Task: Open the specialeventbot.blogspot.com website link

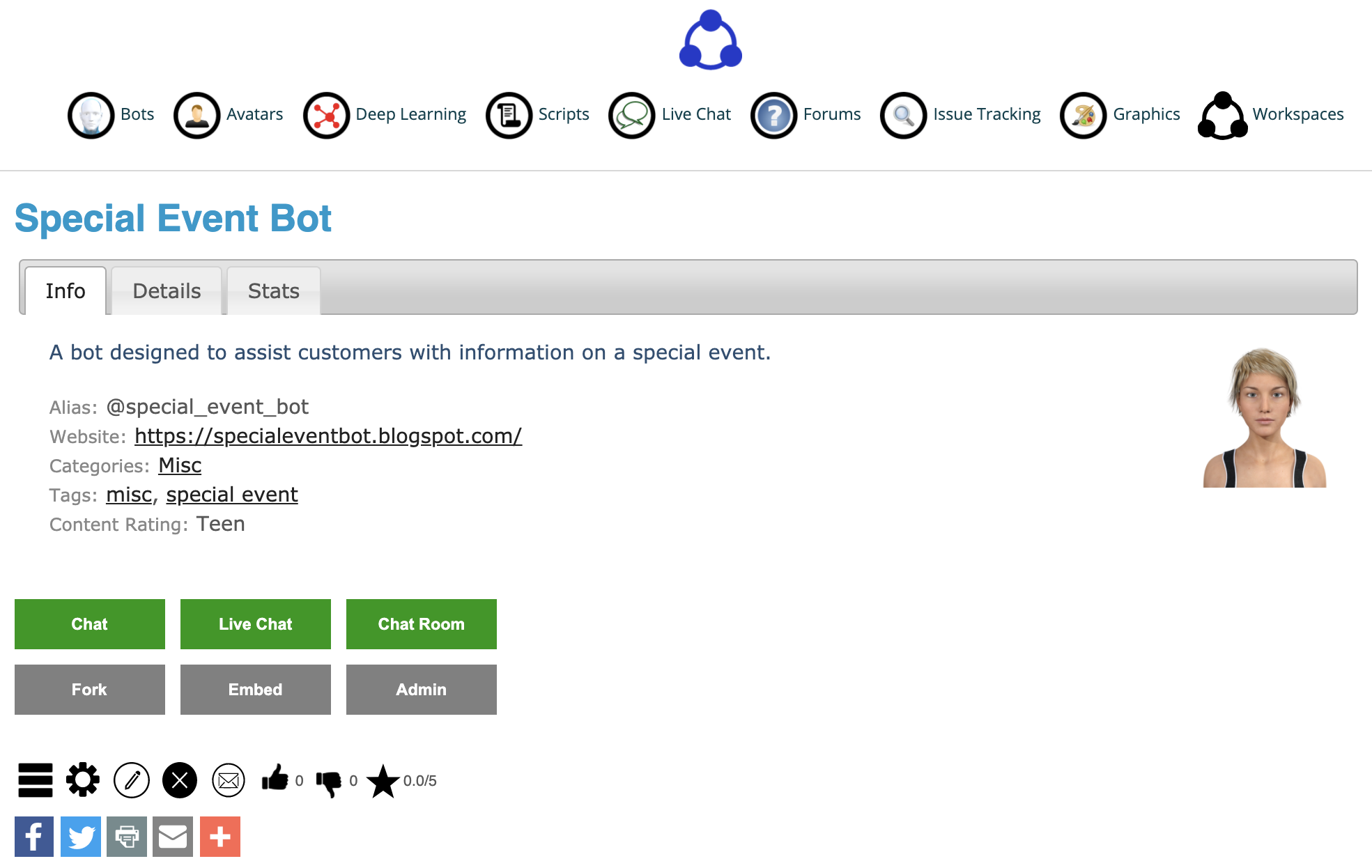Action: [328, 436]
